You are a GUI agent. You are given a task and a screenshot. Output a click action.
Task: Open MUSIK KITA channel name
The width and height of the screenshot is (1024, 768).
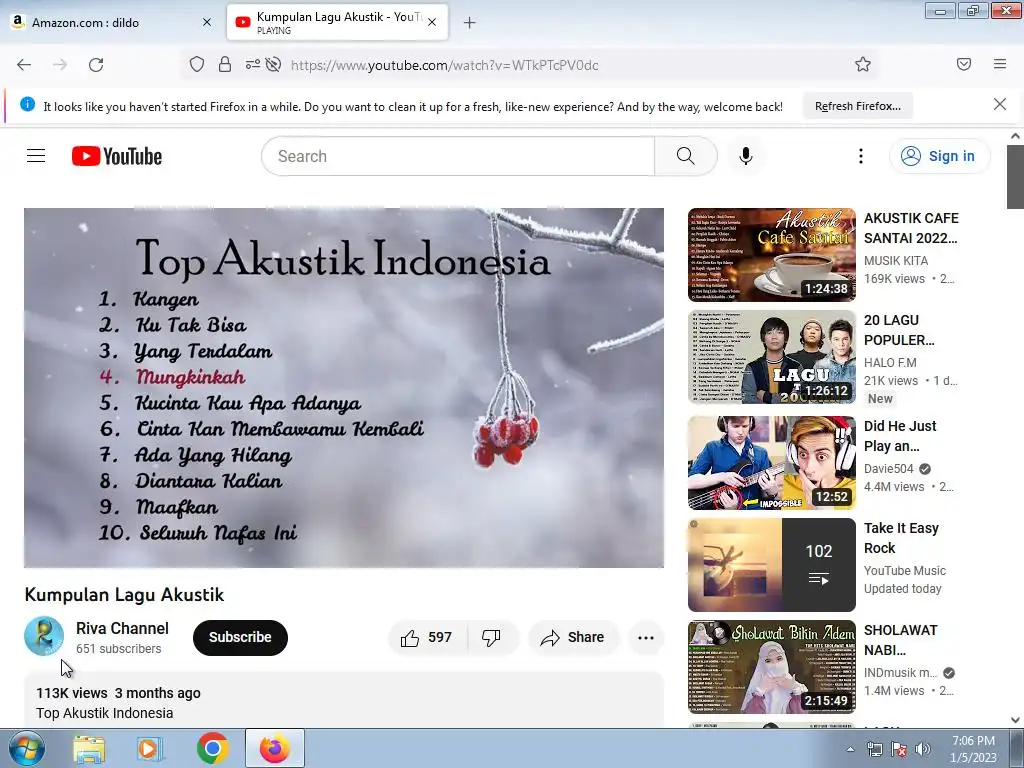895,261
